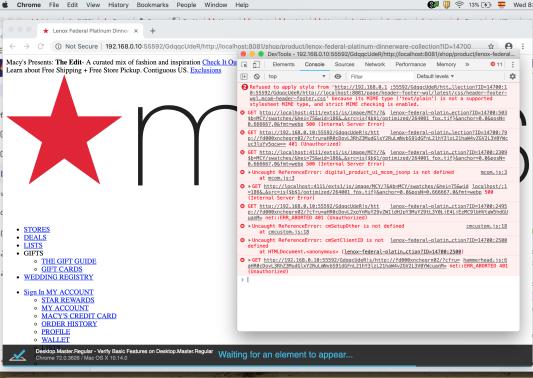Click the red Macy's star logo
The width and height of the screenshot is (533, 378).
[x=64, y=130]
